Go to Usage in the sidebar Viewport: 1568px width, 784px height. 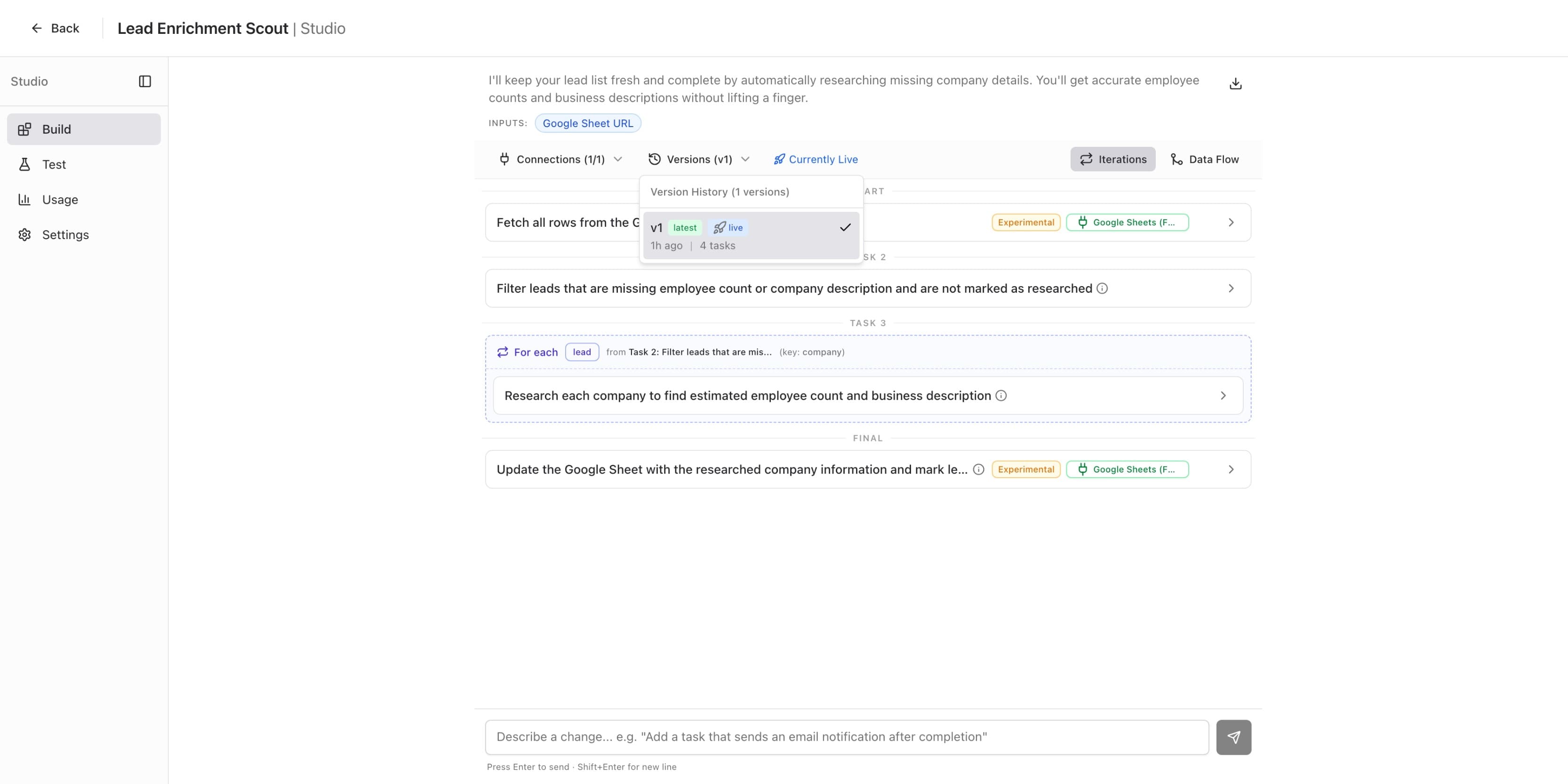pyautogui.click(x=60, y=200)
